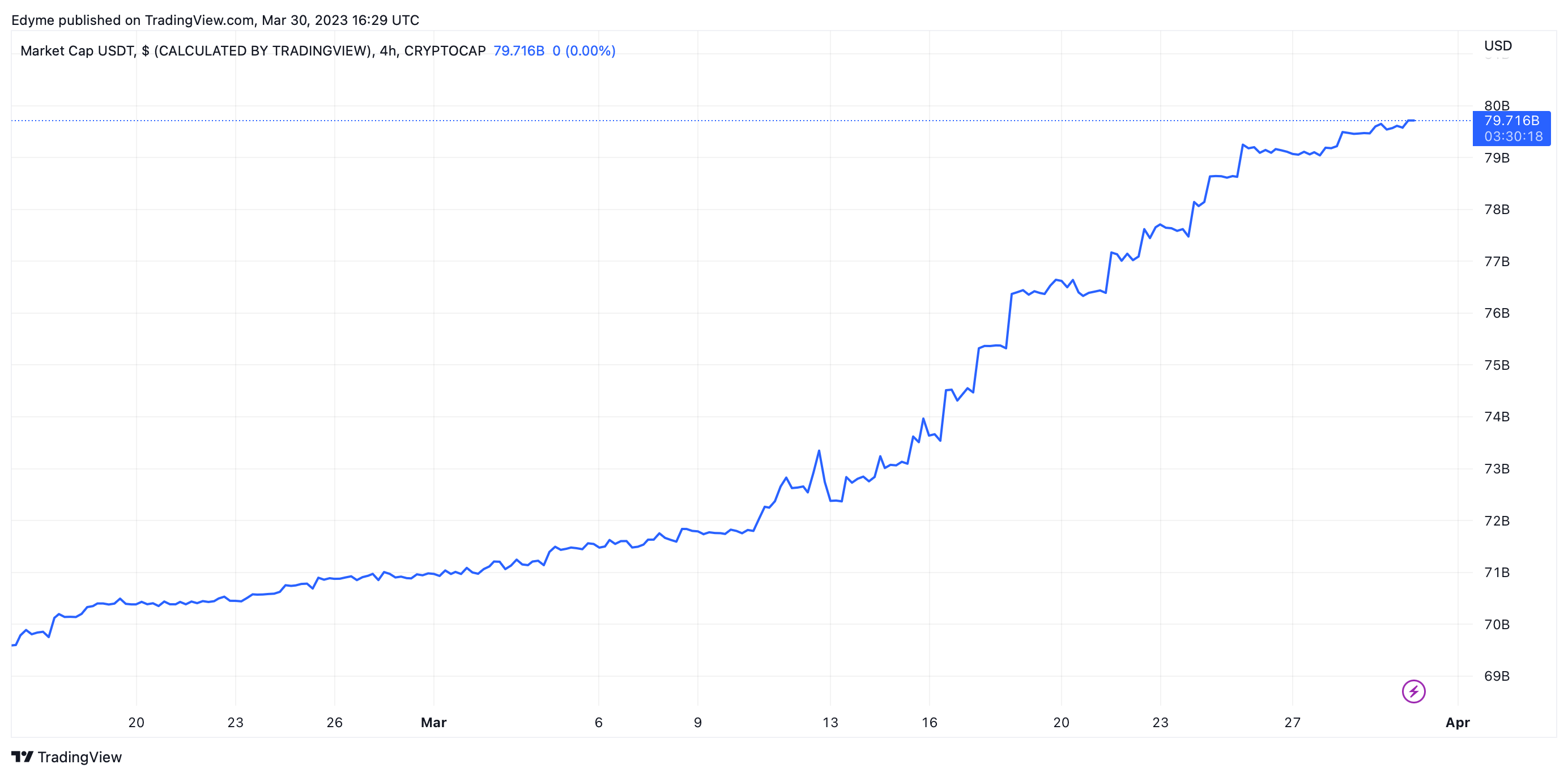
Task: Click the 9 date label on the time axis
Action: coord(697,722)
